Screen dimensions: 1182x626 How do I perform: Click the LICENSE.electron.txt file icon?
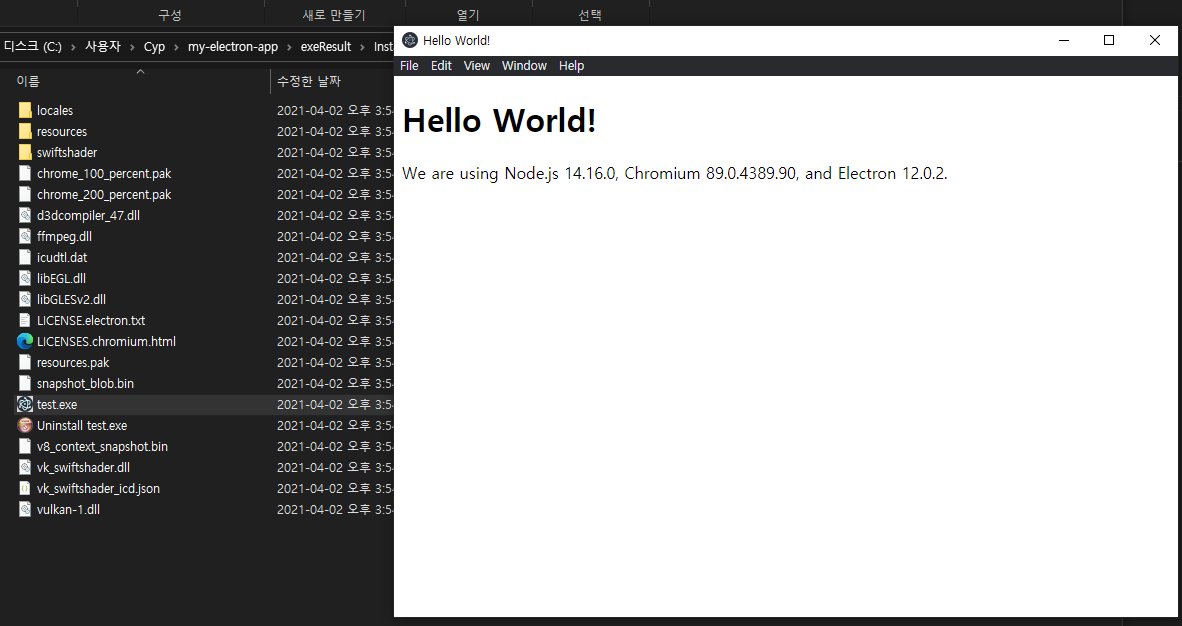pos(25,321)
